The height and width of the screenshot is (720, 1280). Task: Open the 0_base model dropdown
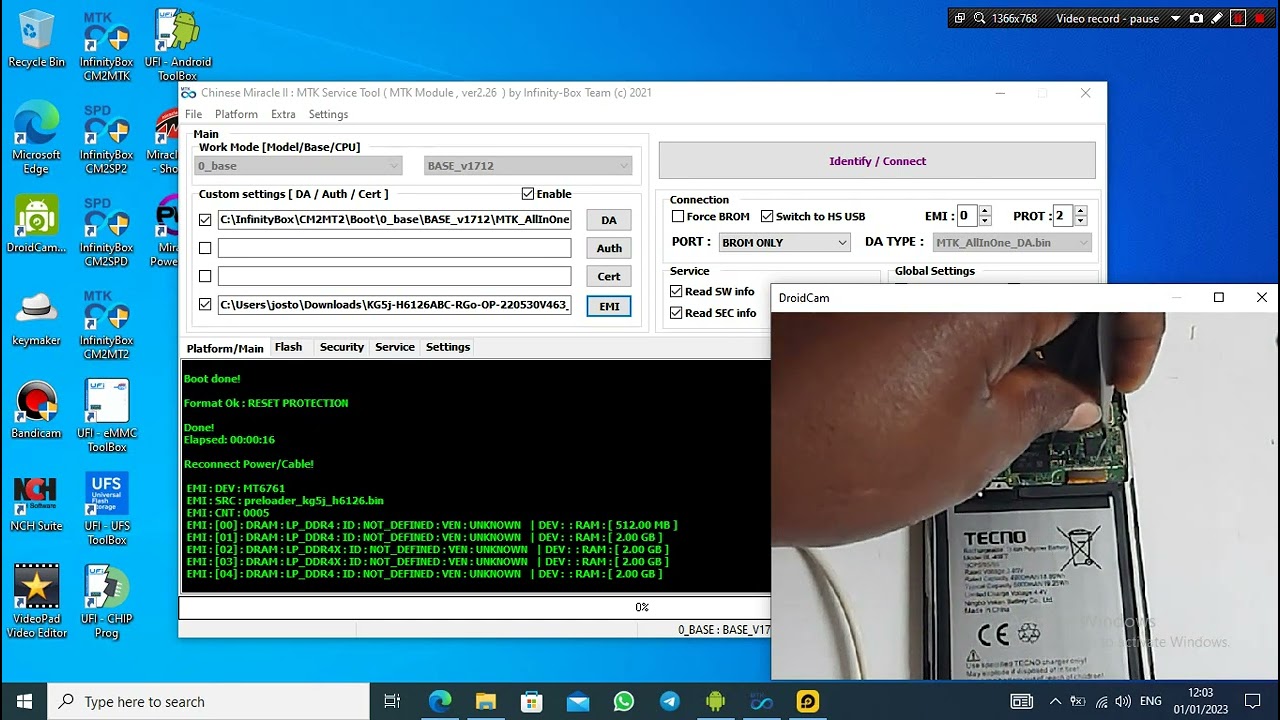[x=298, y=166]
